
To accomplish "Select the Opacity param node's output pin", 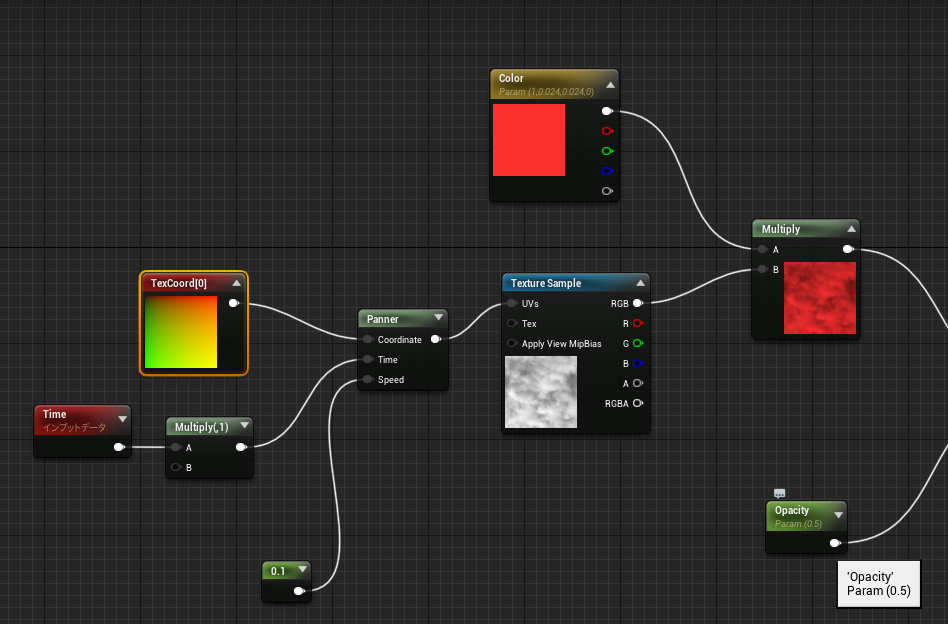I will tap(835, 543).
